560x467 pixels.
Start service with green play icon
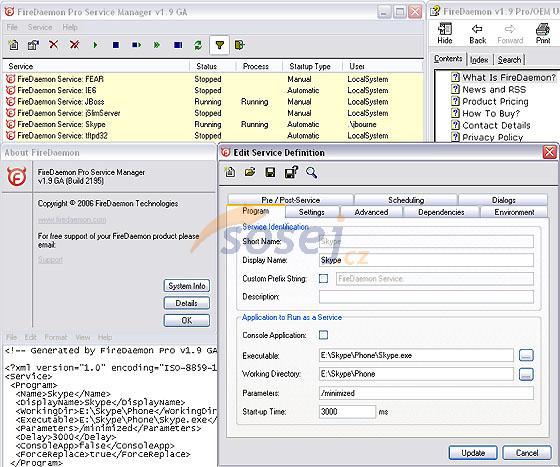[95, 45]
